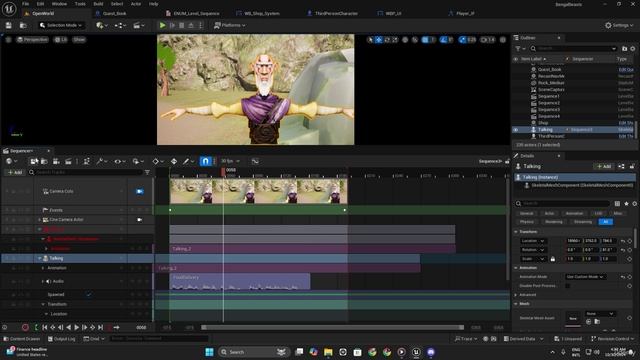Expand the Cine Camera Actor track
This screenshot has height=360, width=640.
click(x=40, y=220)
